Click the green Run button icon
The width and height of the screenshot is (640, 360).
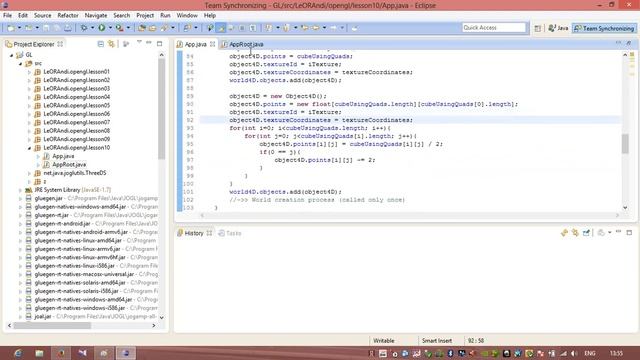point(102,28)
